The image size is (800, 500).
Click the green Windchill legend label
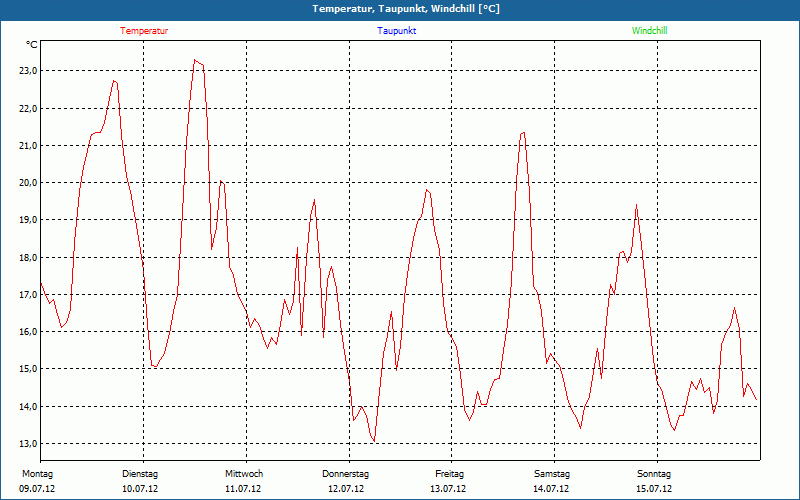(x=649, y=31)
